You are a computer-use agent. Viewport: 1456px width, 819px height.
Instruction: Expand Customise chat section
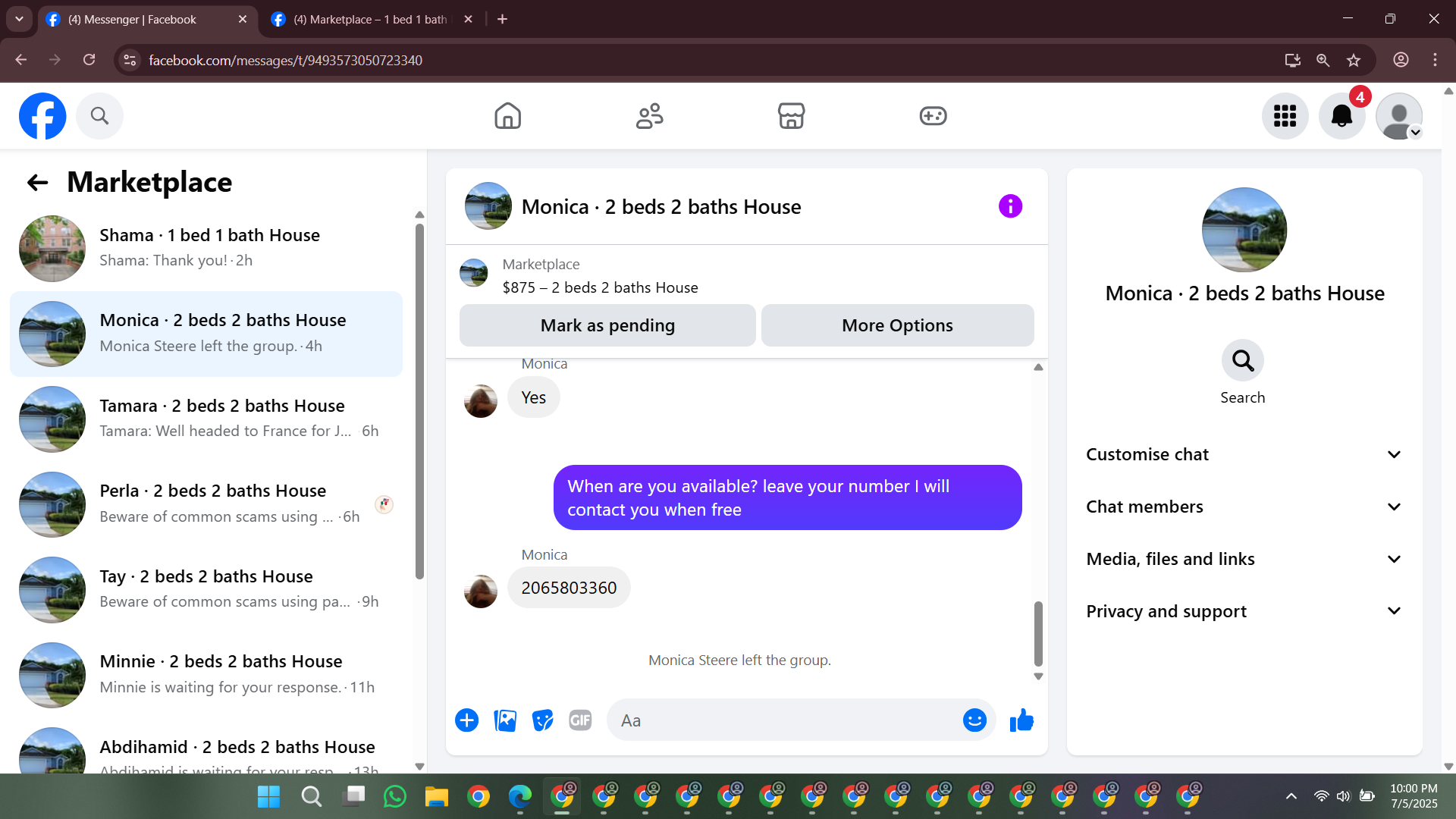1244,454
